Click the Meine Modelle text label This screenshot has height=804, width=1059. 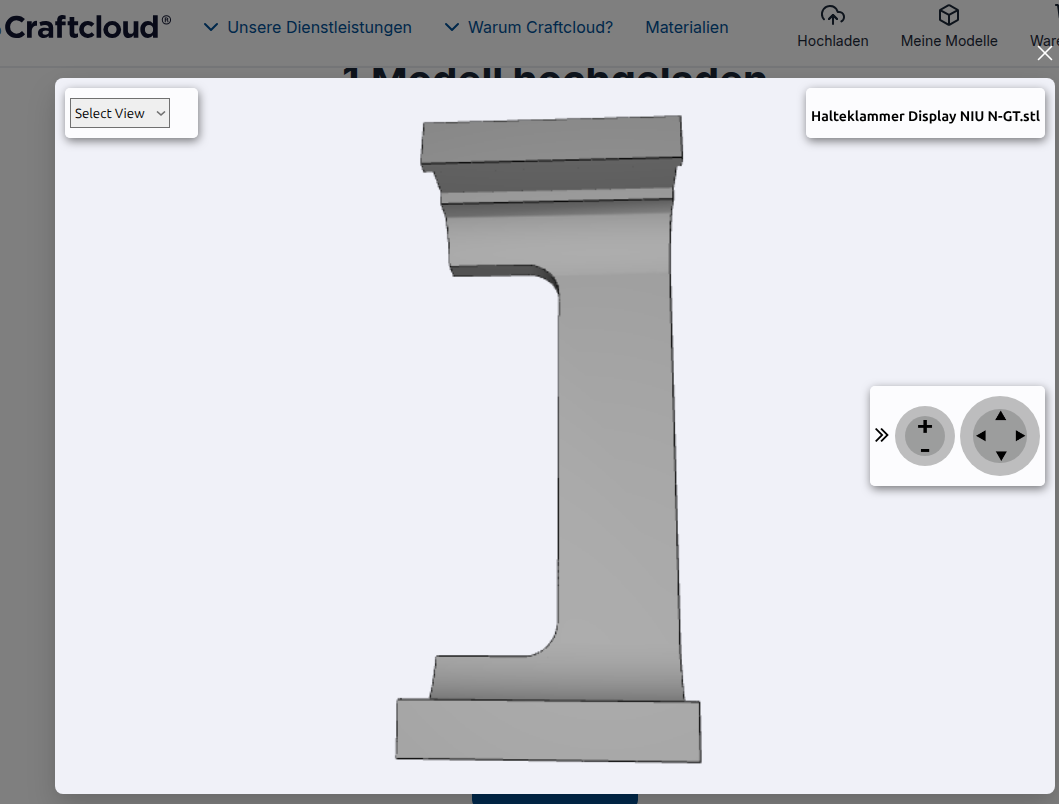[948, 41]
